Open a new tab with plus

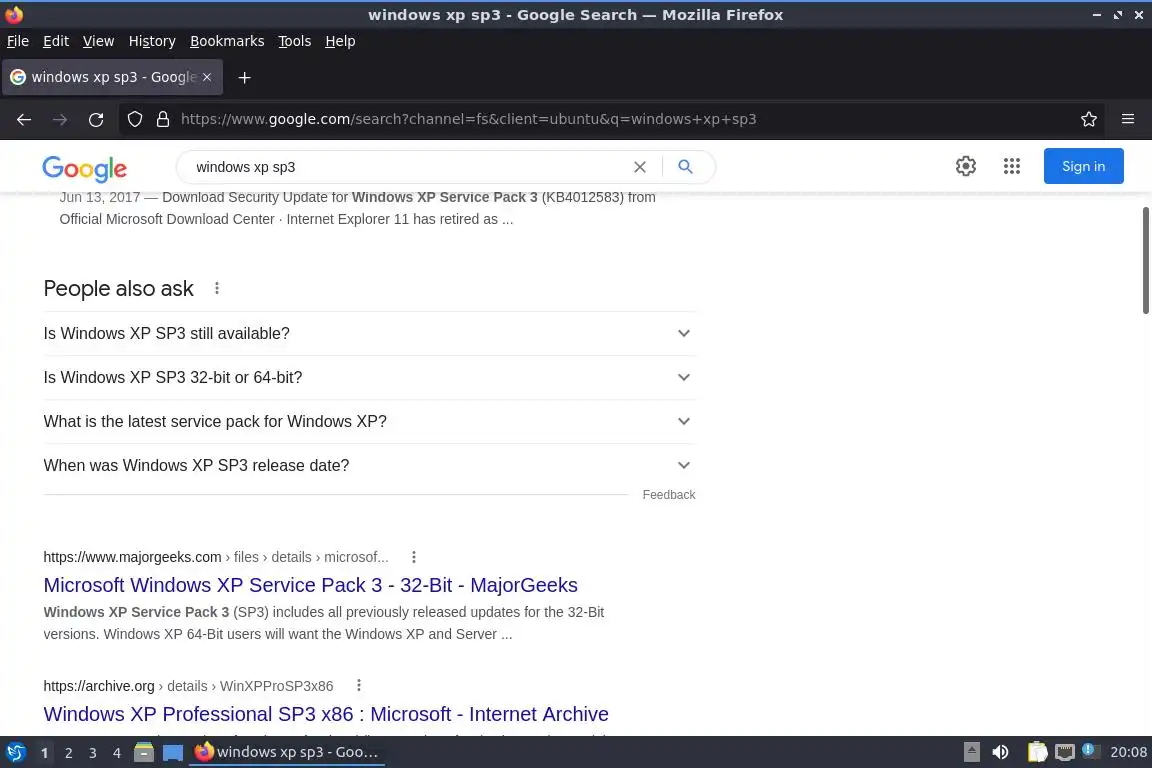[x=245, y=77]
